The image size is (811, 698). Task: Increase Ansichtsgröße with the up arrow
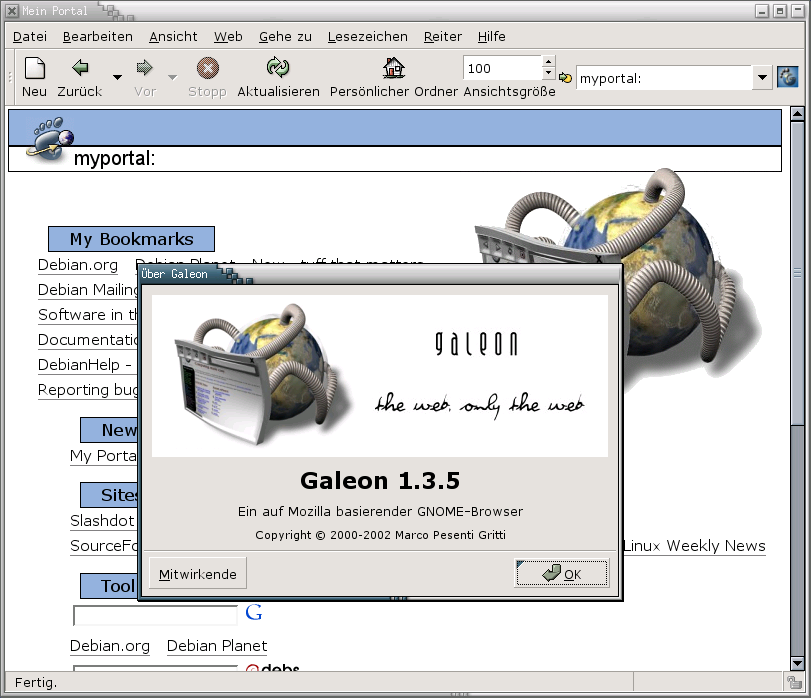coord(548,62)
